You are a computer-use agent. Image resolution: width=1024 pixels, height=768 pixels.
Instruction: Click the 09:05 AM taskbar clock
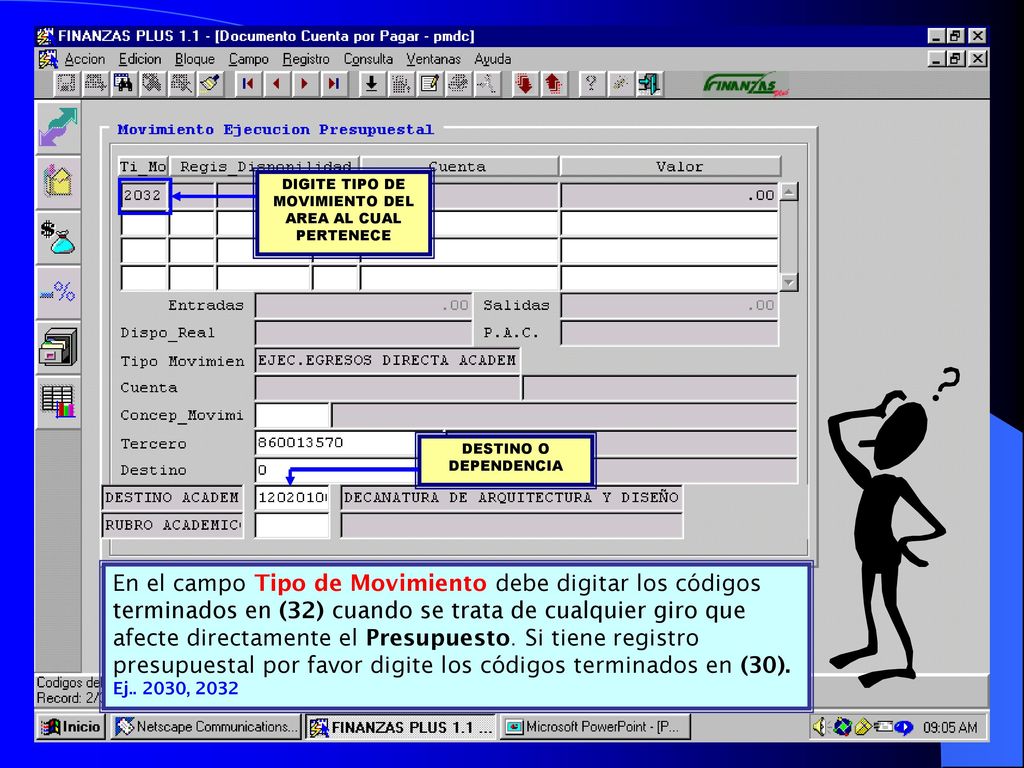coord(950,728)
